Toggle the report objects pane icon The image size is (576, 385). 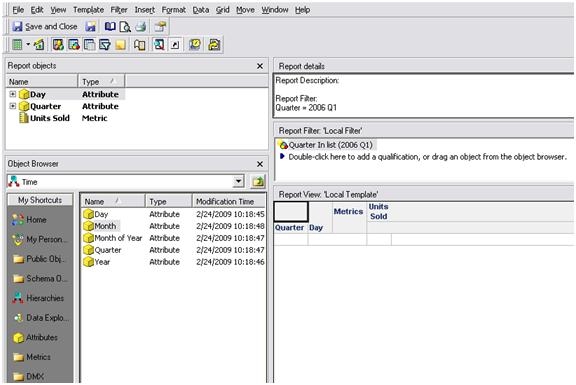[x=58, y=44]
